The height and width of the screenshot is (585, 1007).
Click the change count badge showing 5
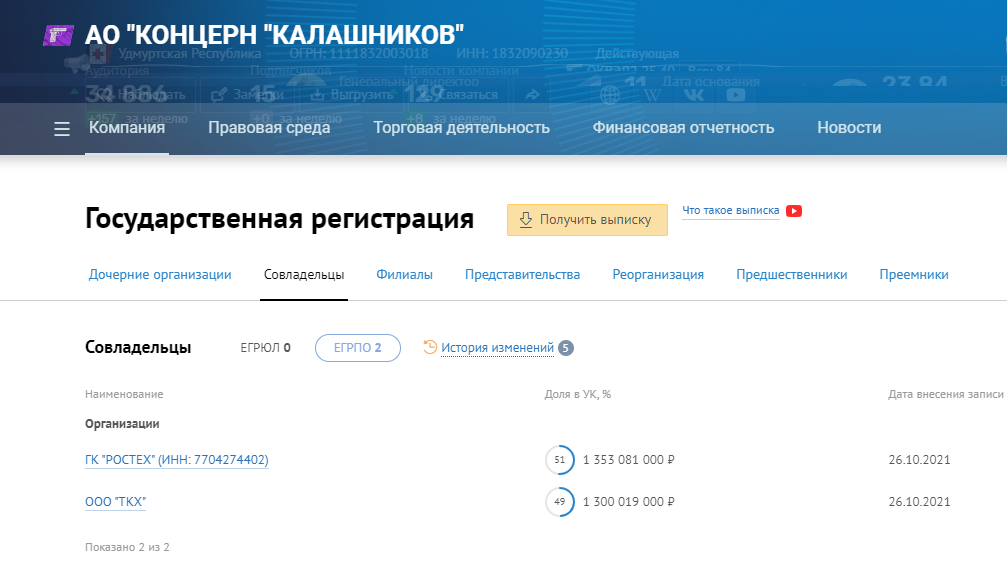pos(566,348)
